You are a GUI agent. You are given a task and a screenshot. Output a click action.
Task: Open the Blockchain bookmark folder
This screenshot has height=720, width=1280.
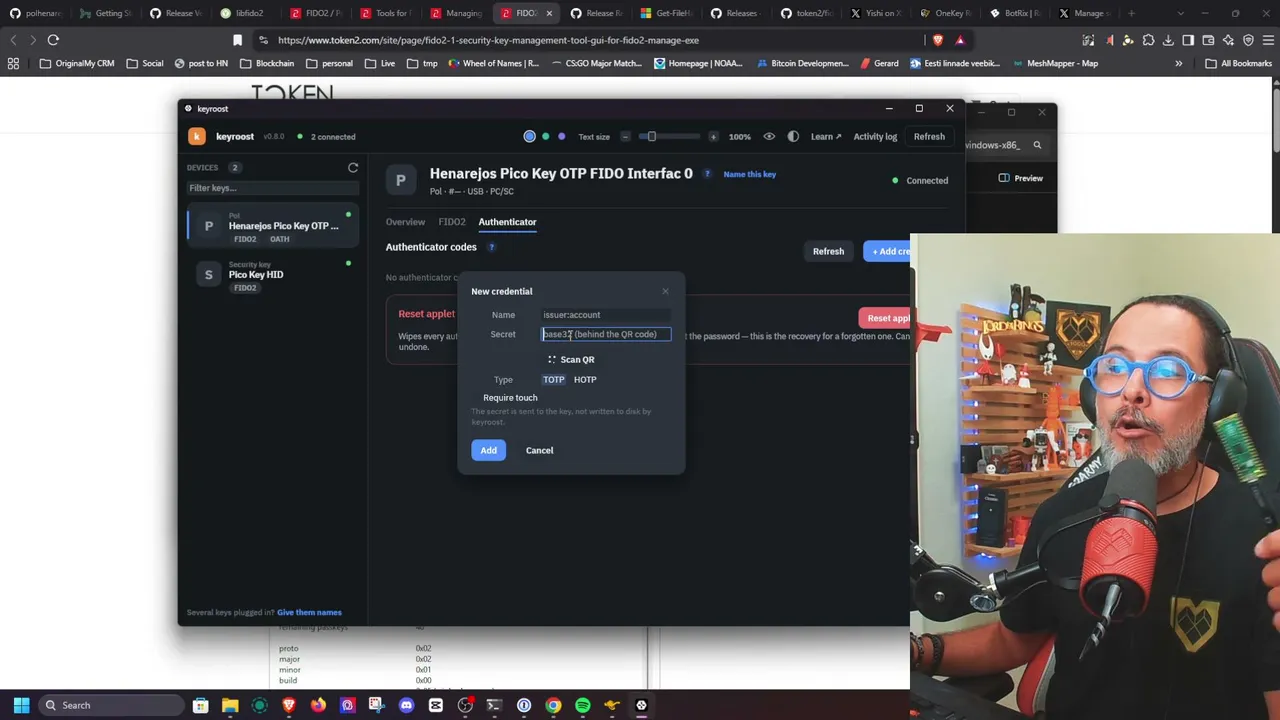[x=265, y=63]
